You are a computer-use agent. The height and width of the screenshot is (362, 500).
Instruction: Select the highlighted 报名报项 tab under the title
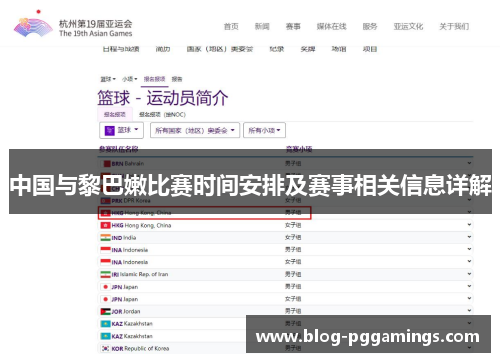click(x=115, y=114)
